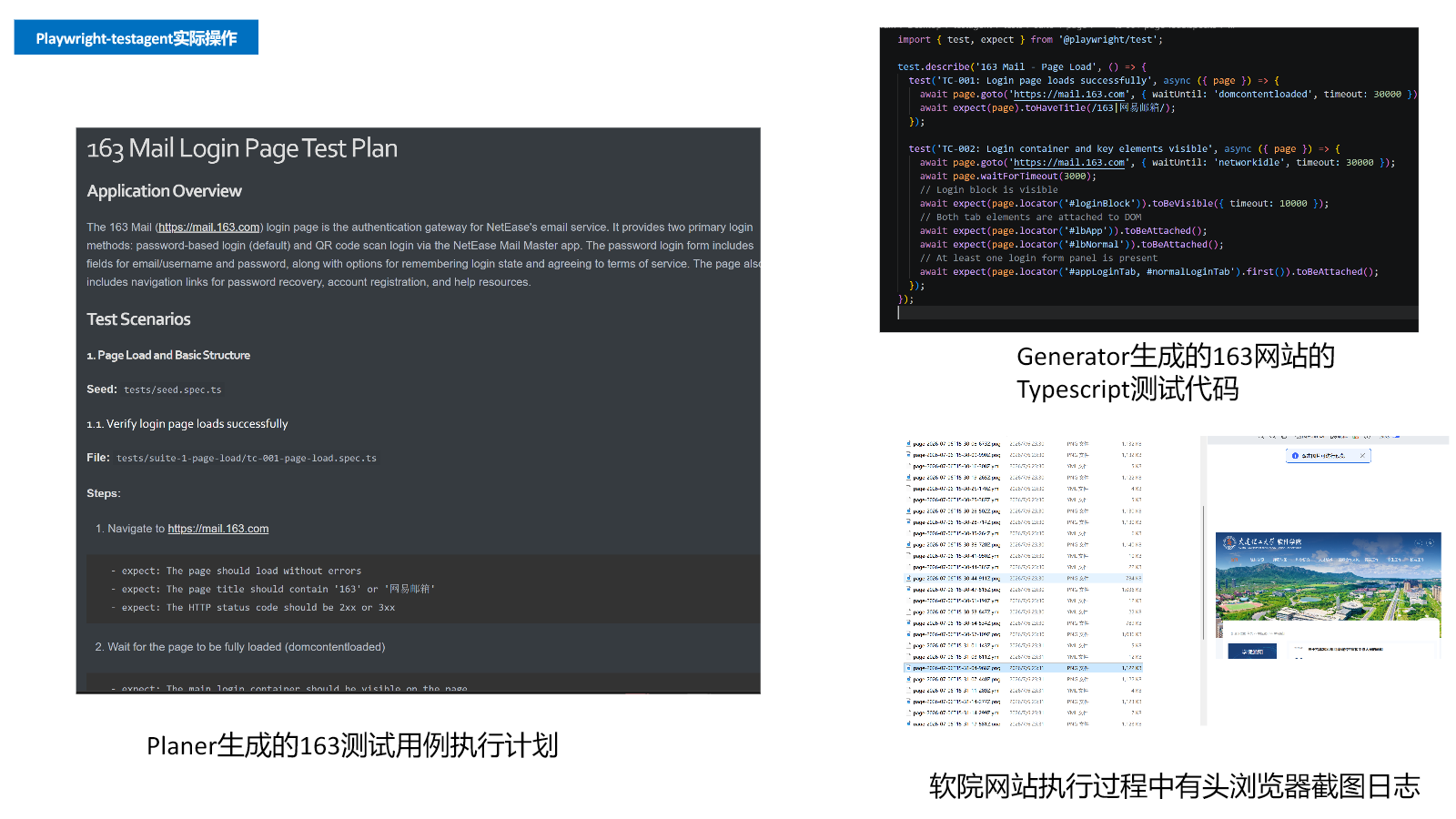Click step '2. Wait for the page to be fully loaded'
This screenshot has width=1456, height=819.
click(240, 647)
